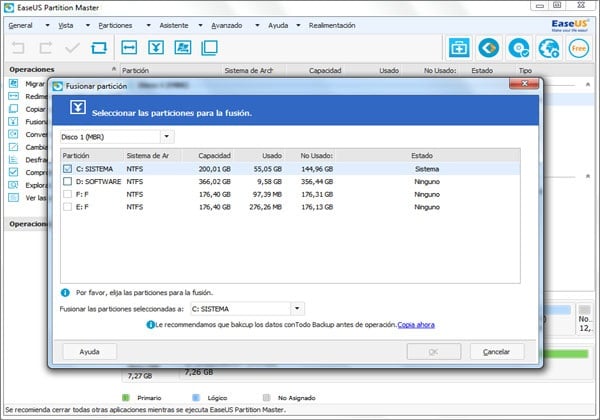Select the resize/move partition toolbar icon
600x420 pixels.
[129, 48]
